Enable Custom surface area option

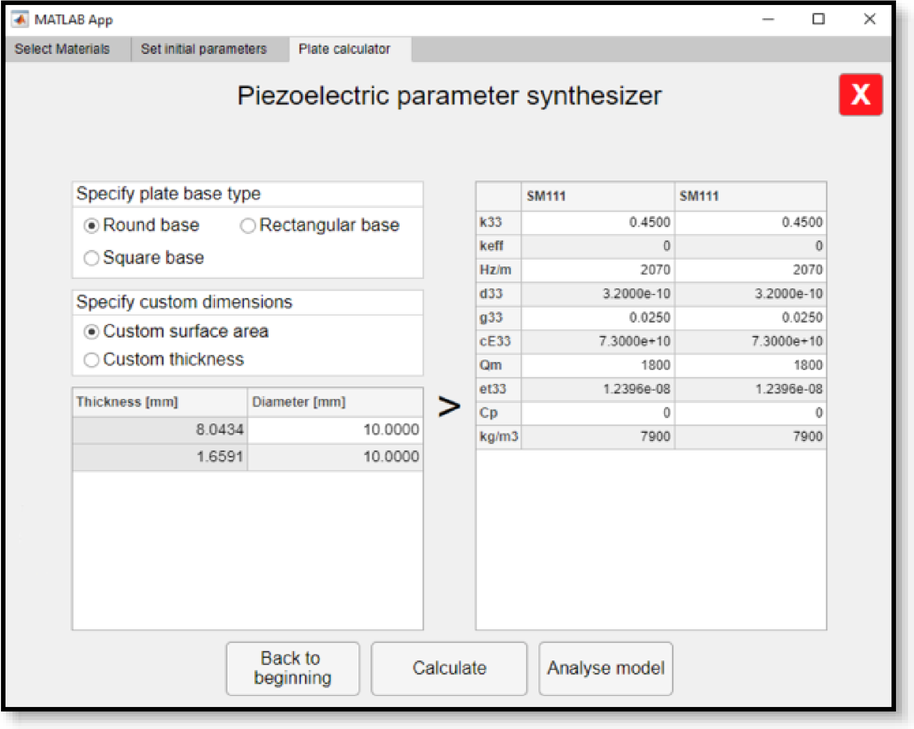click(x=92, y=332)
